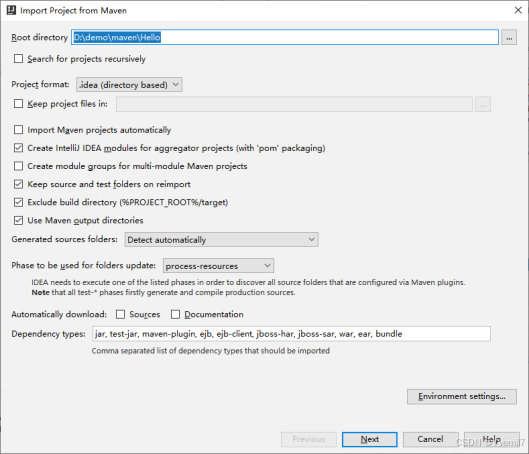Click the Cancel button
The height and width of the screenshot is (454, 529).
click(430, 439)
